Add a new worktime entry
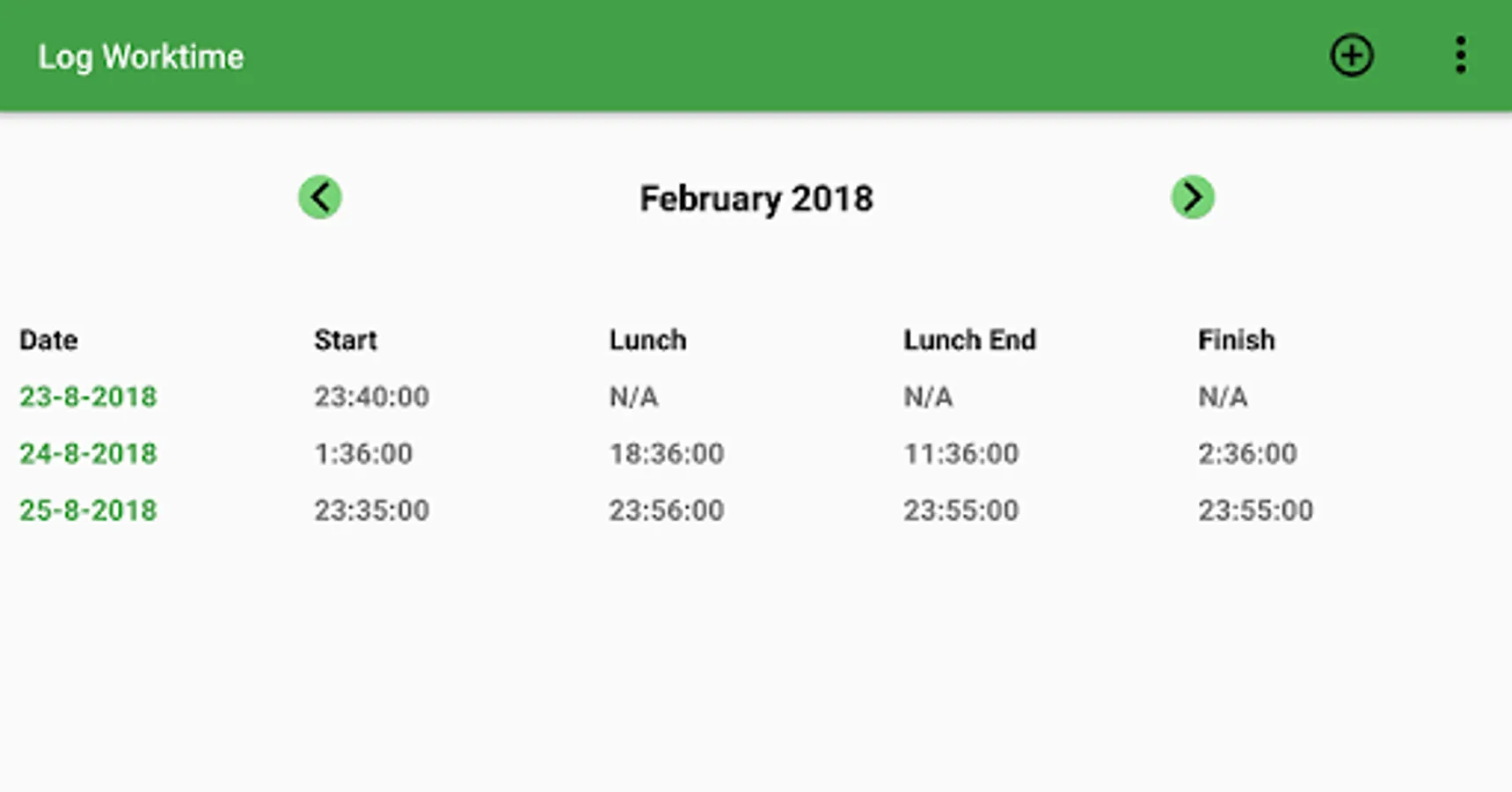The image size is (1512, 792). tap(1351, 56)
